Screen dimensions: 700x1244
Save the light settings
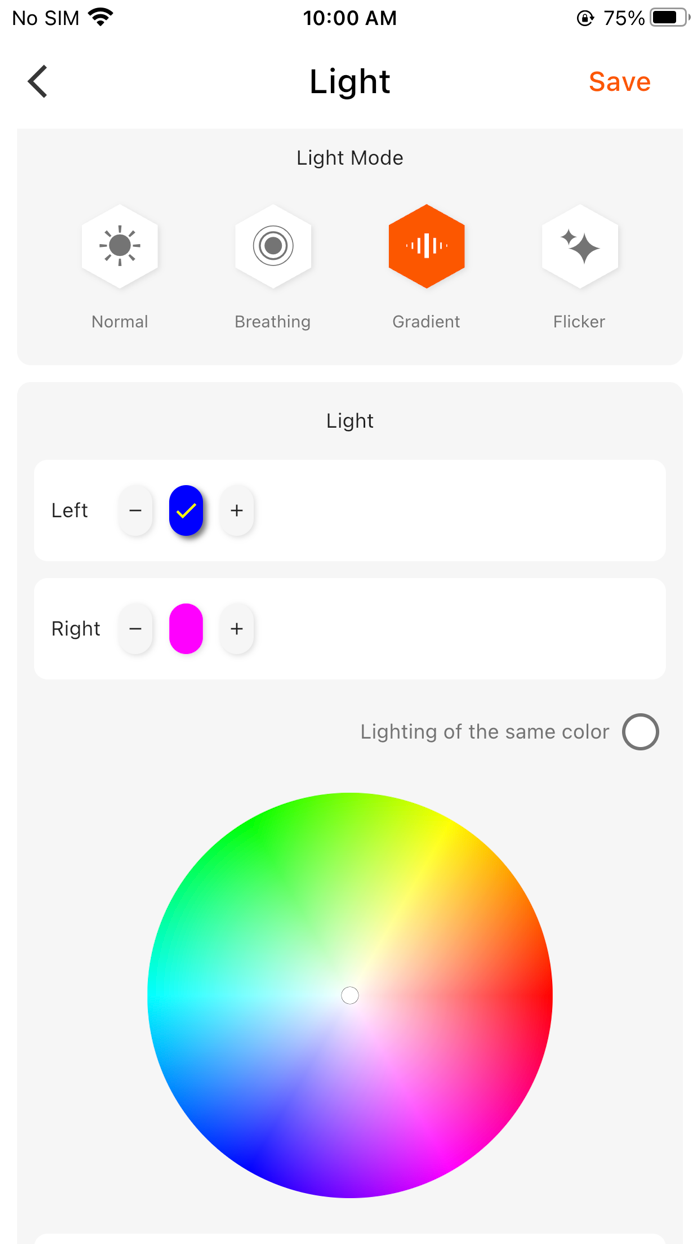pos(619,82)
